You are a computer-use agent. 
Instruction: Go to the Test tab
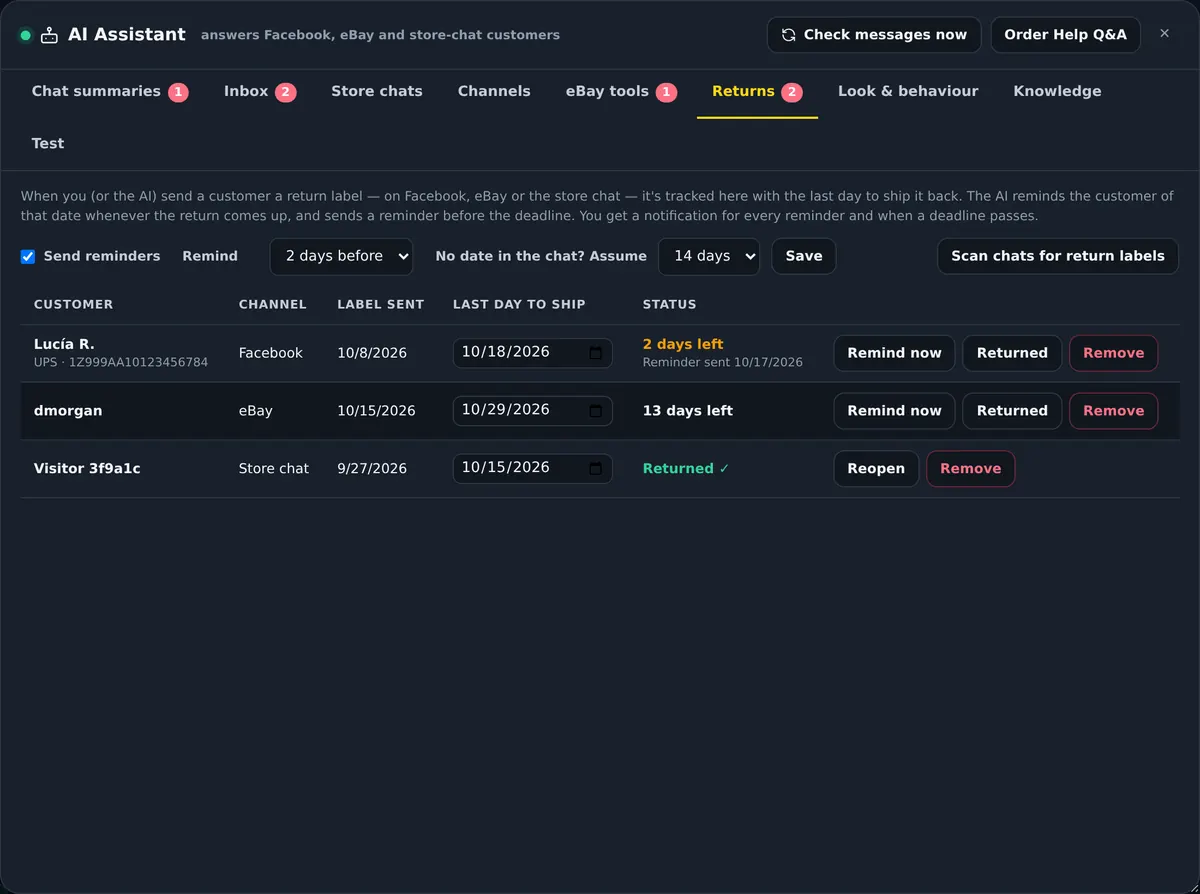coord(48,143)
